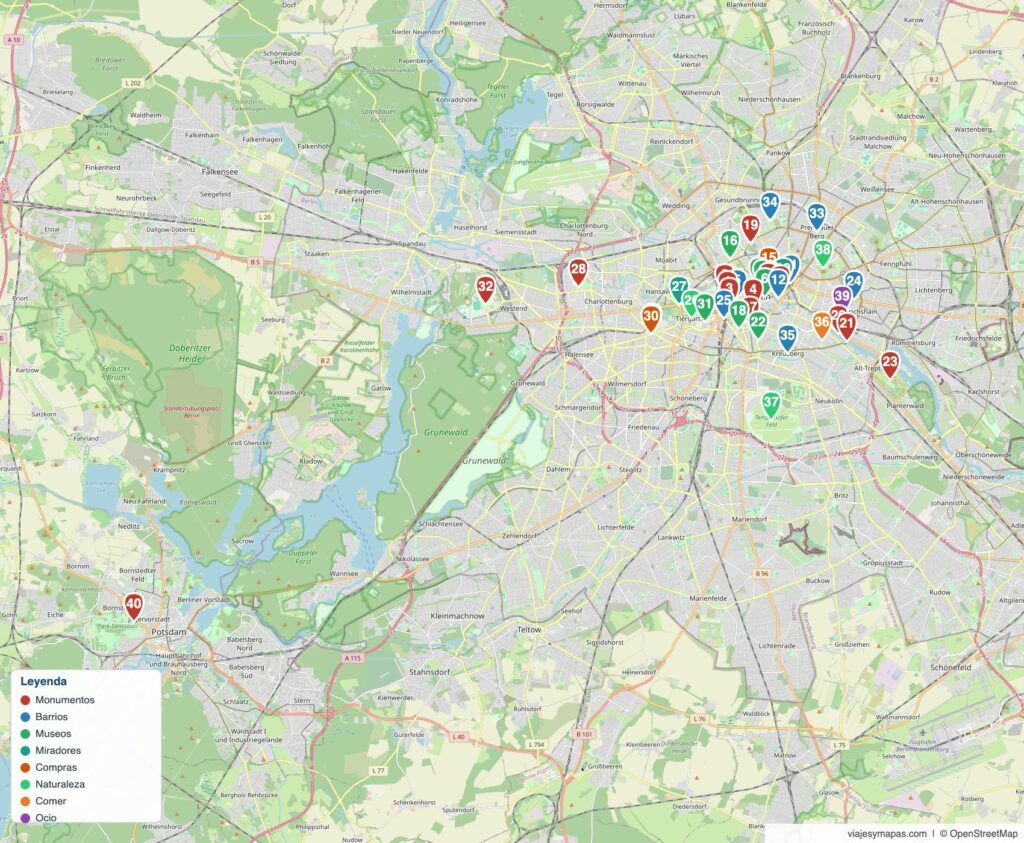Viewport: 1024px width, 843px height.
Task: Select blue district marker 12
Action: click(778, 281)
